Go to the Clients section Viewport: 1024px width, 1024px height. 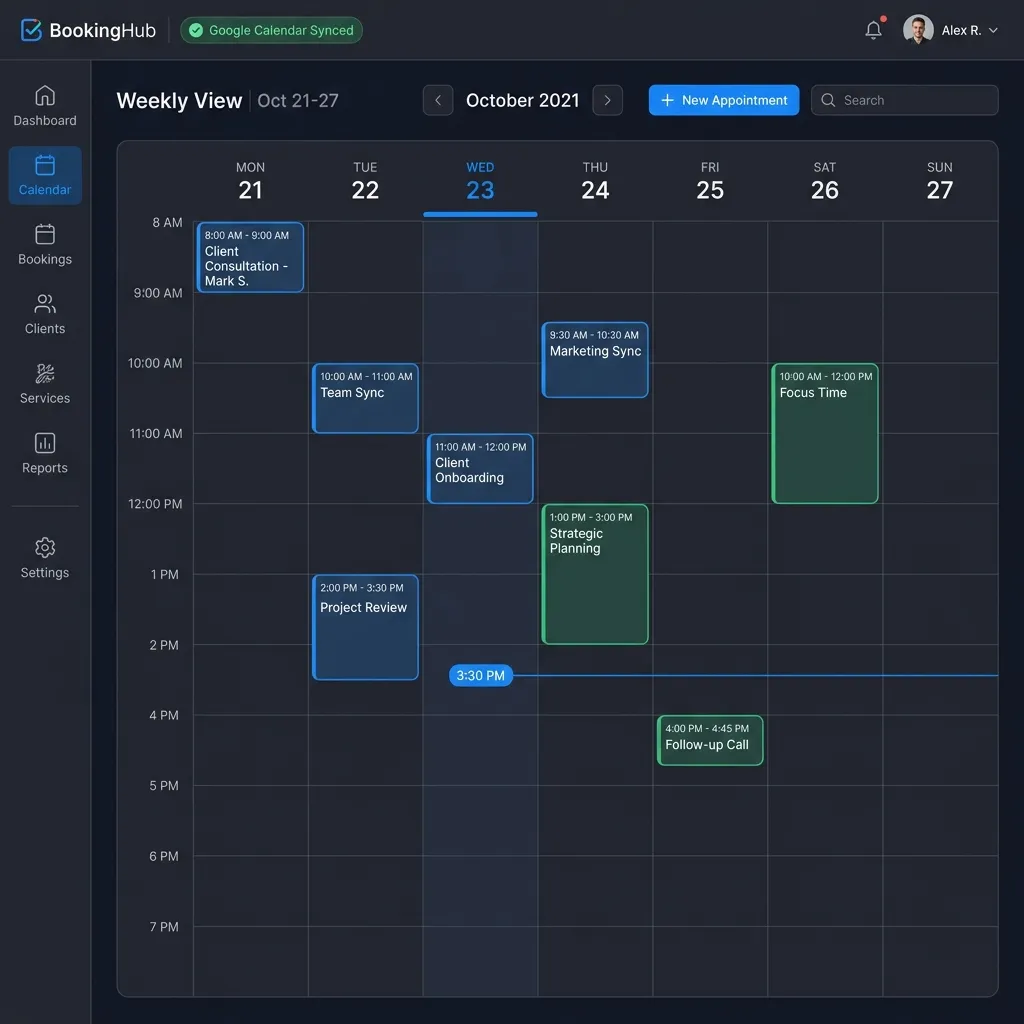click(44, 314)
